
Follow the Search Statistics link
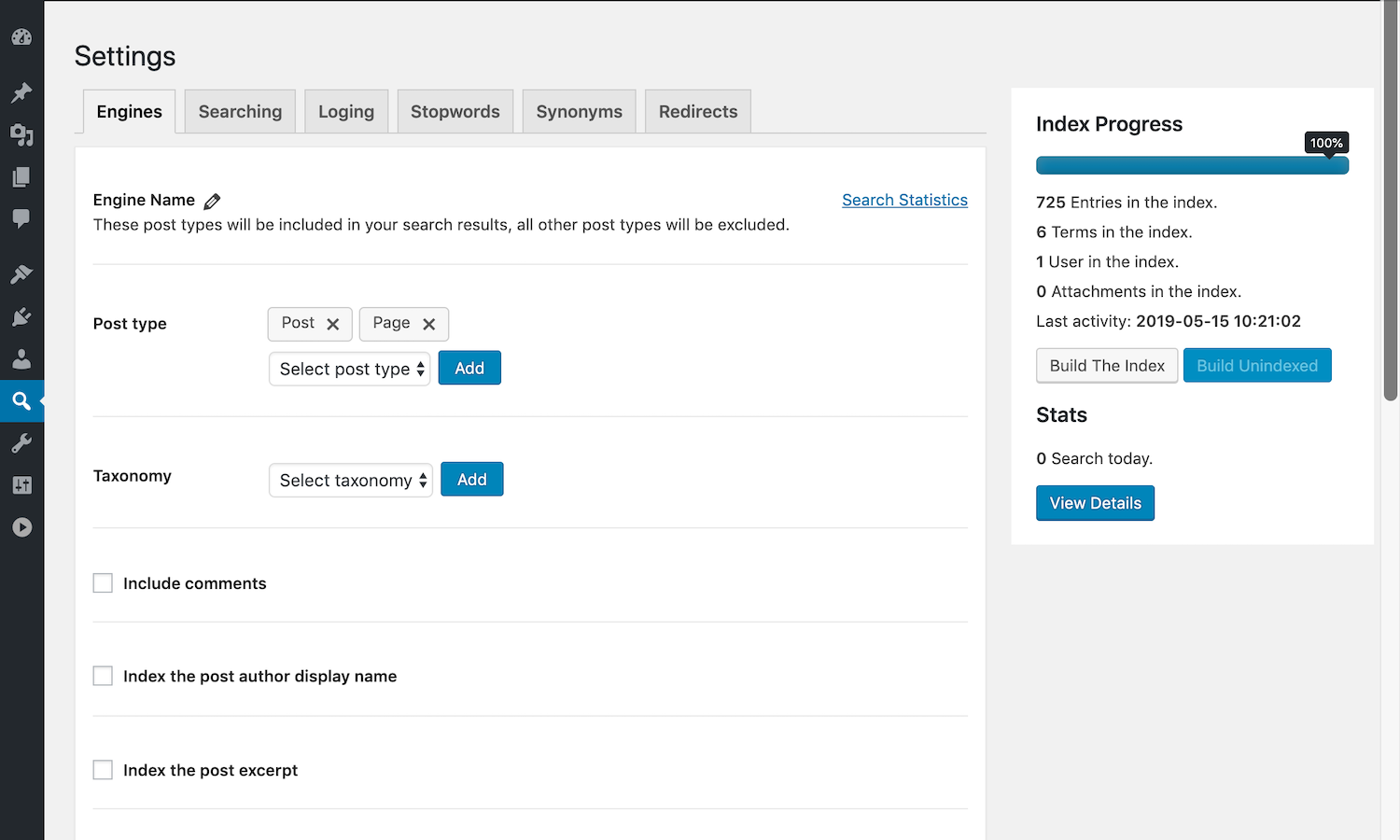tap(904, 200)
